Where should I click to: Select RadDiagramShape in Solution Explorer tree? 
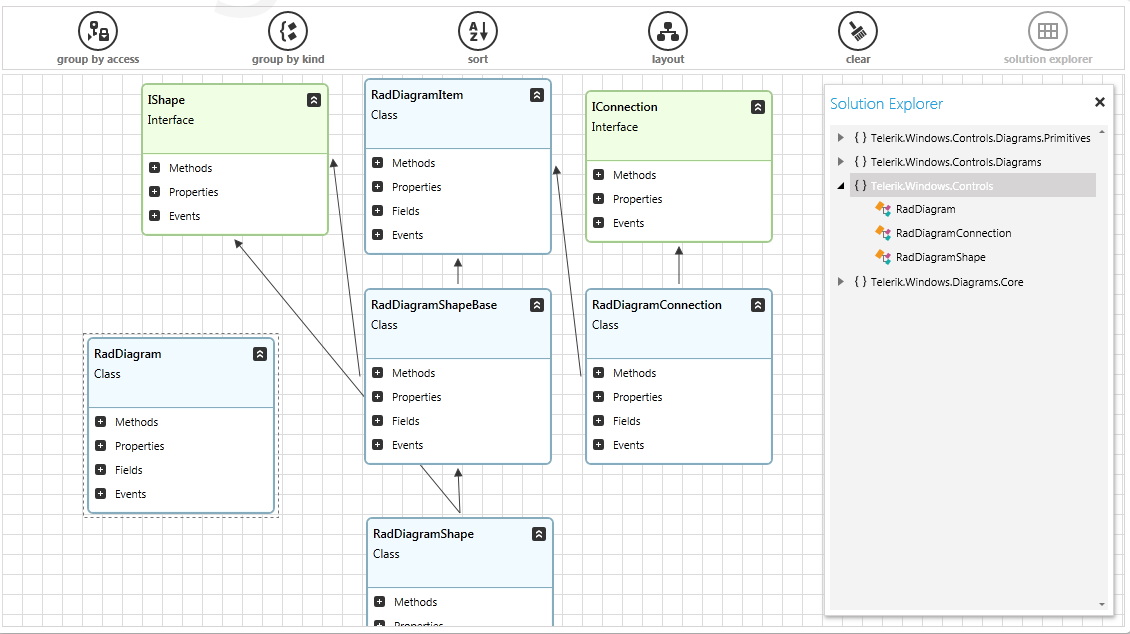coord(940,257)
